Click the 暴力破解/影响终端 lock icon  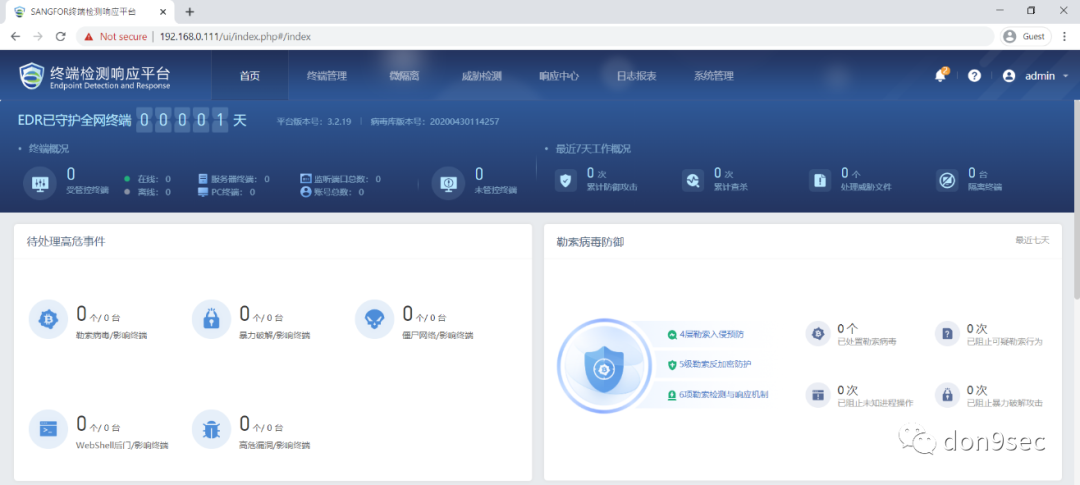[211, 320]
